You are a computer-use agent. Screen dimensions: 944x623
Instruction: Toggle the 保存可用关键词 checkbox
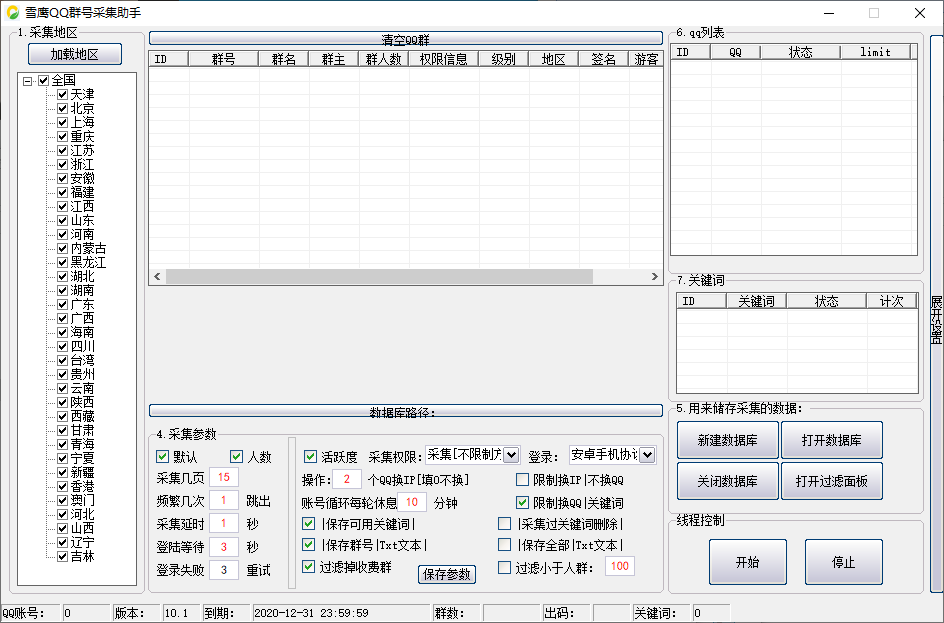[308, 524]
